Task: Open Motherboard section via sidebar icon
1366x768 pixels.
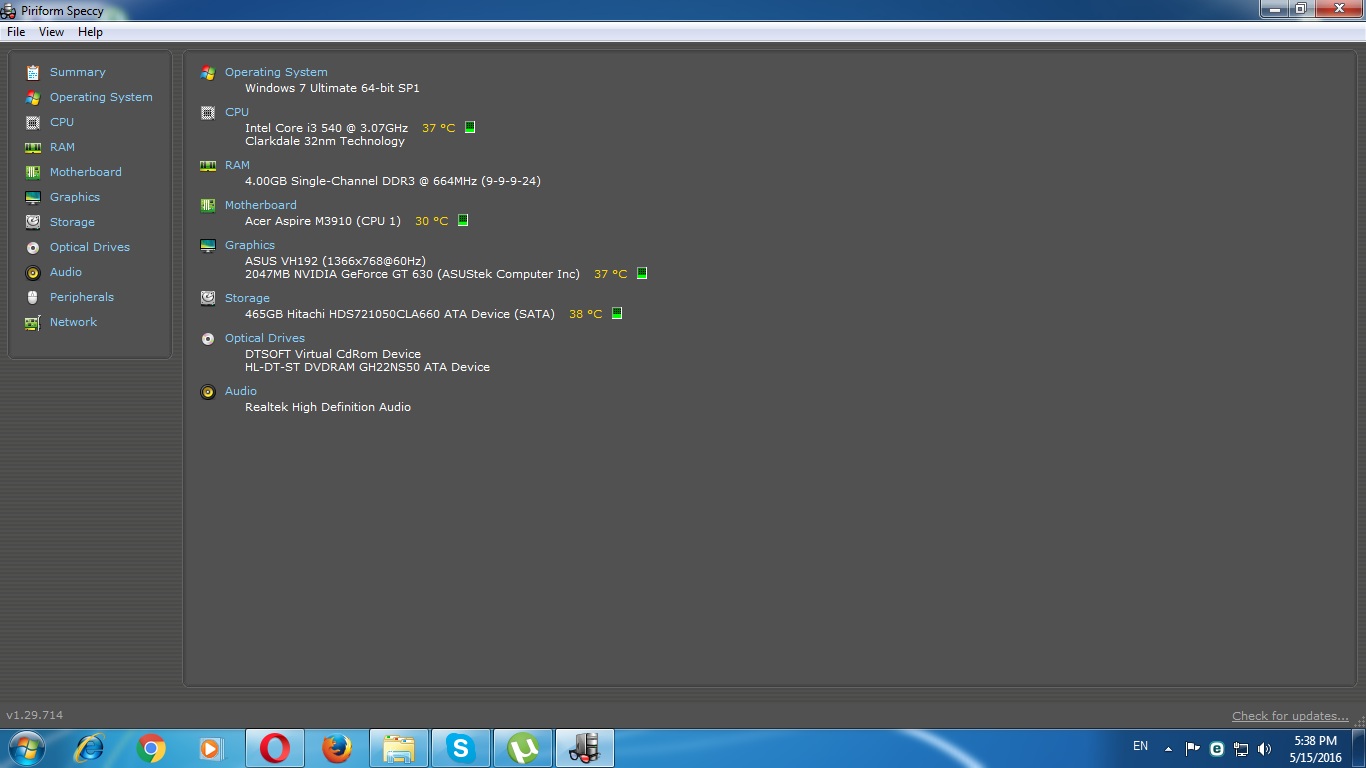Action: [33, 172]
